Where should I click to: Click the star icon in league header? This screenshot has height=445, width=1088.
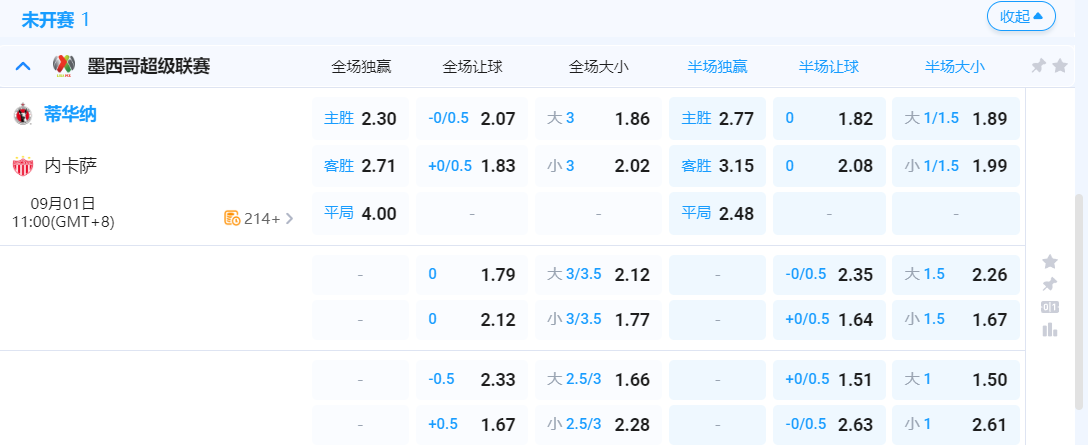point(1060,66)
